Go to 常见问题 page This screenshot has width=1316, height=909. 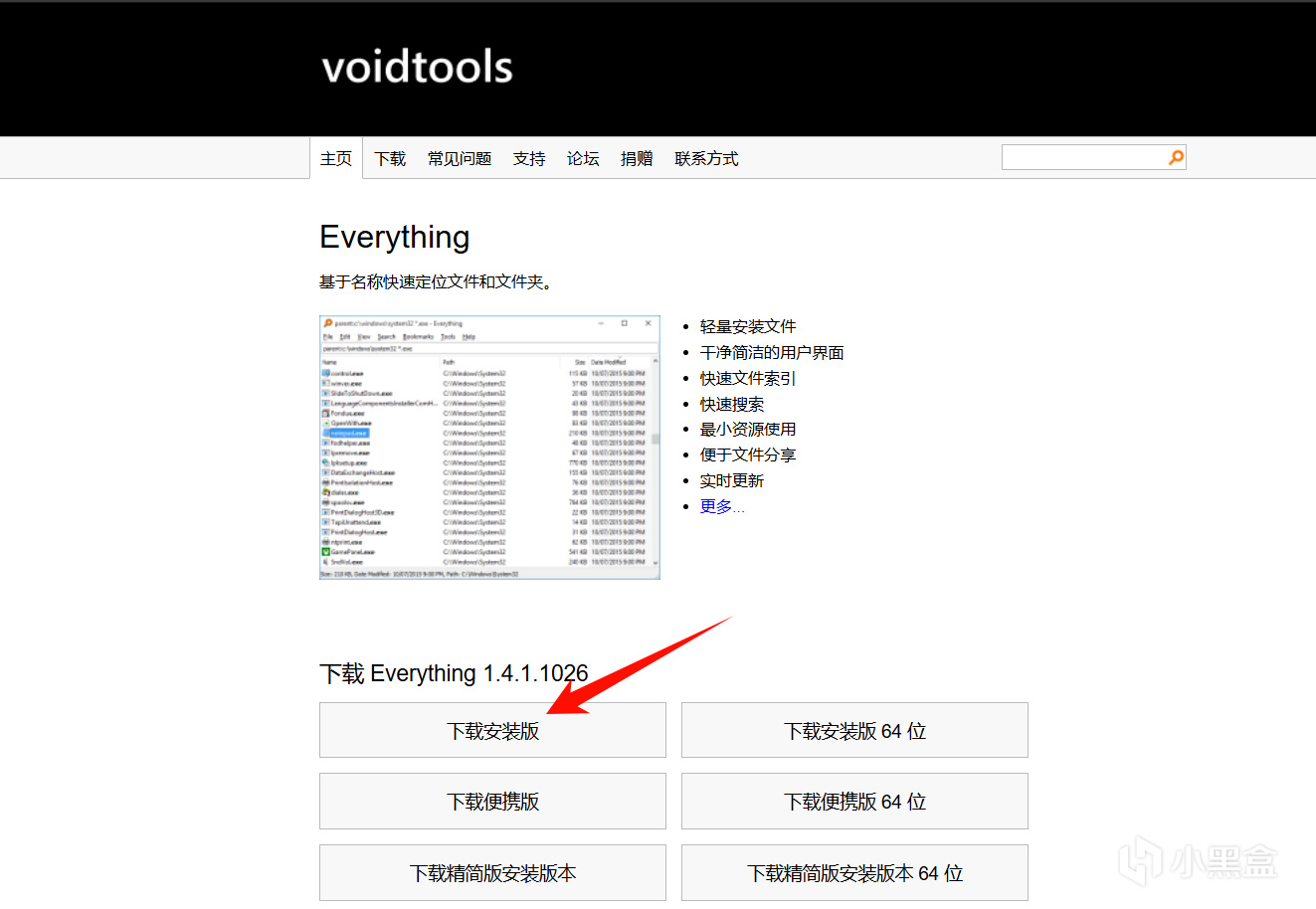pos(460,158)
